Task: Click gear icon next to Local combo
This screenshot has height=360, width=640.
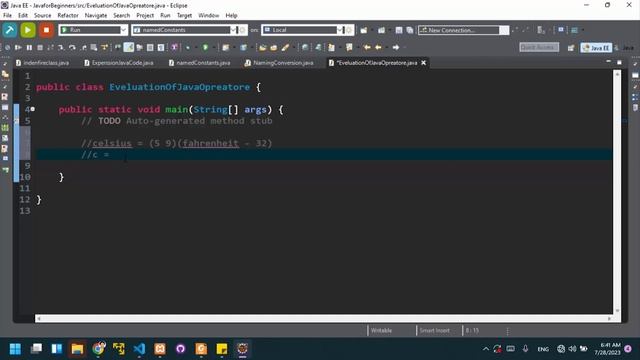Action: pos(349,30)
